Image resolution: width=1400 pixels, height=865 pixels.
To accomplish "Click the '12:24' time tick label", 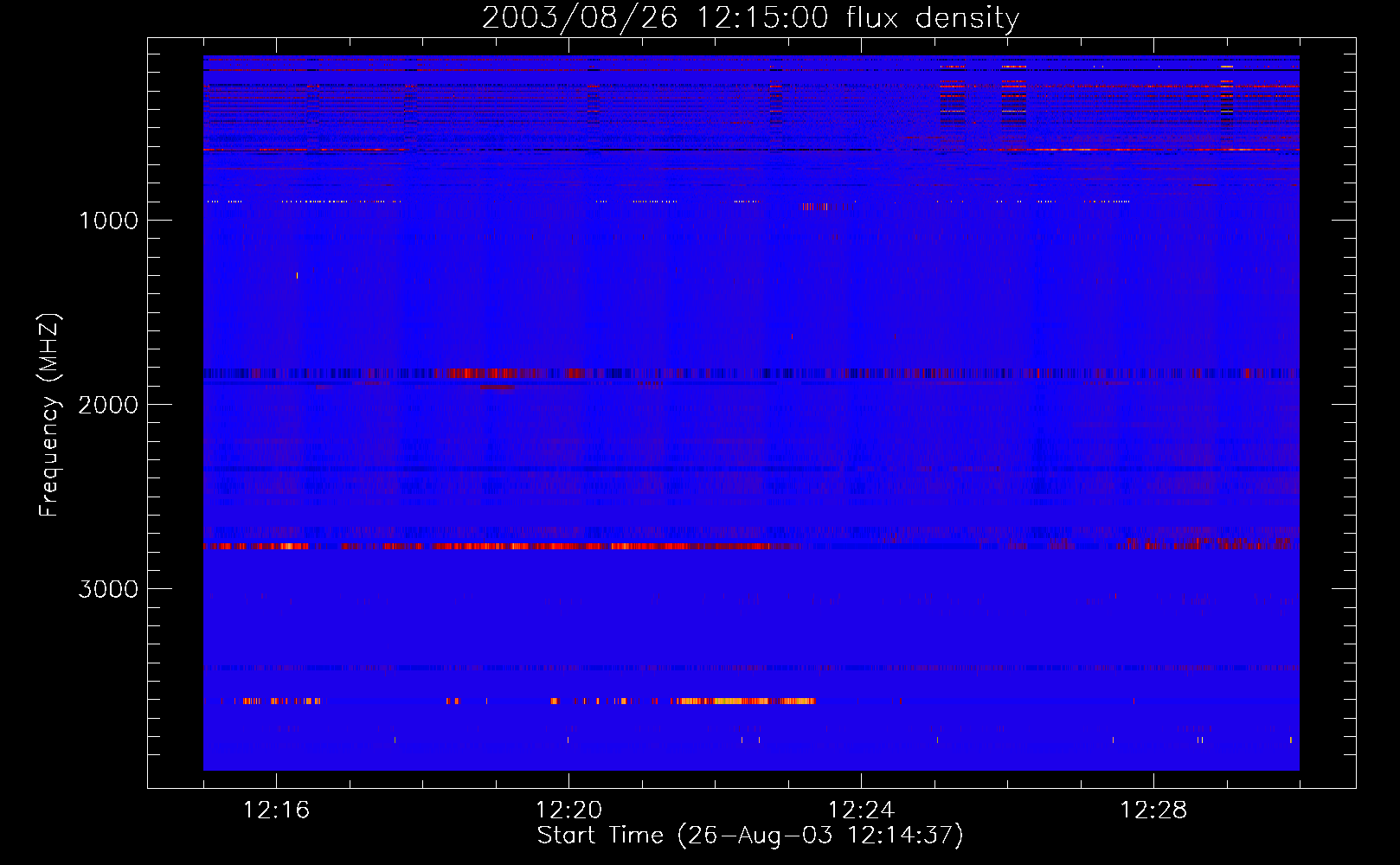I will tap(861, 811).
